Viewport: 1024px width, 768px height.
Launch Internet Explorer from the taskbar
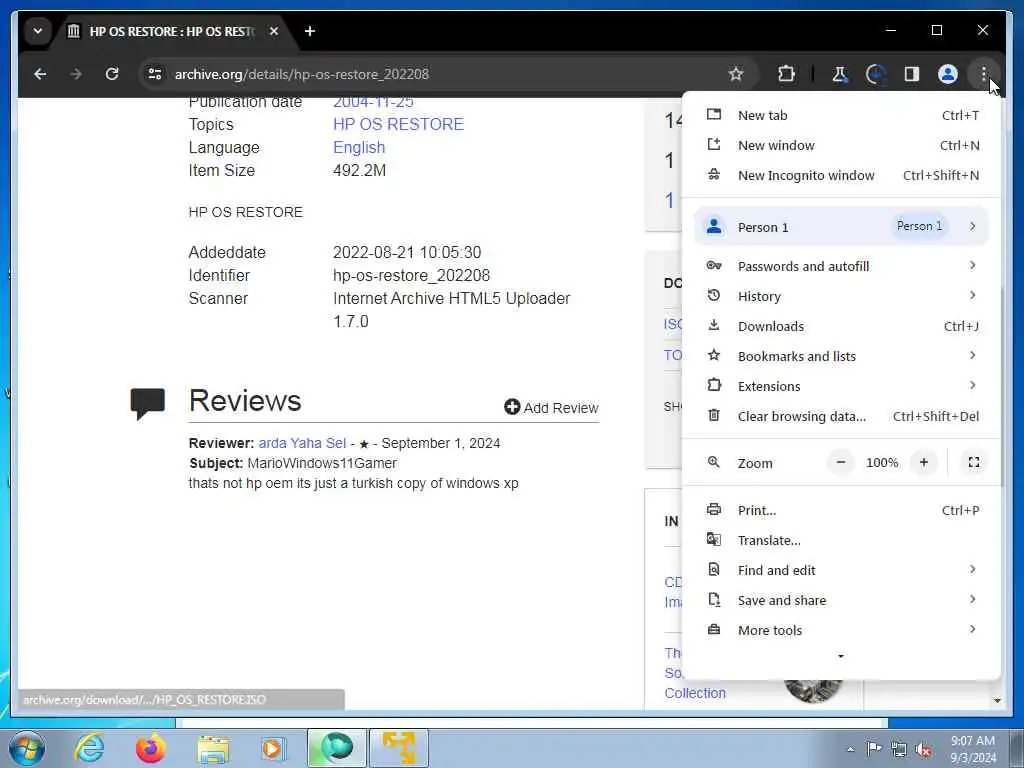tap(89, 748)
